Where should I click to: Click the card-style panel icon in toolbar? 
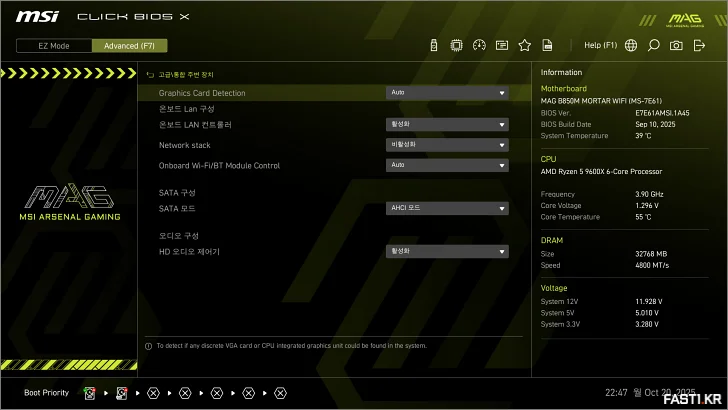[502, 46]
